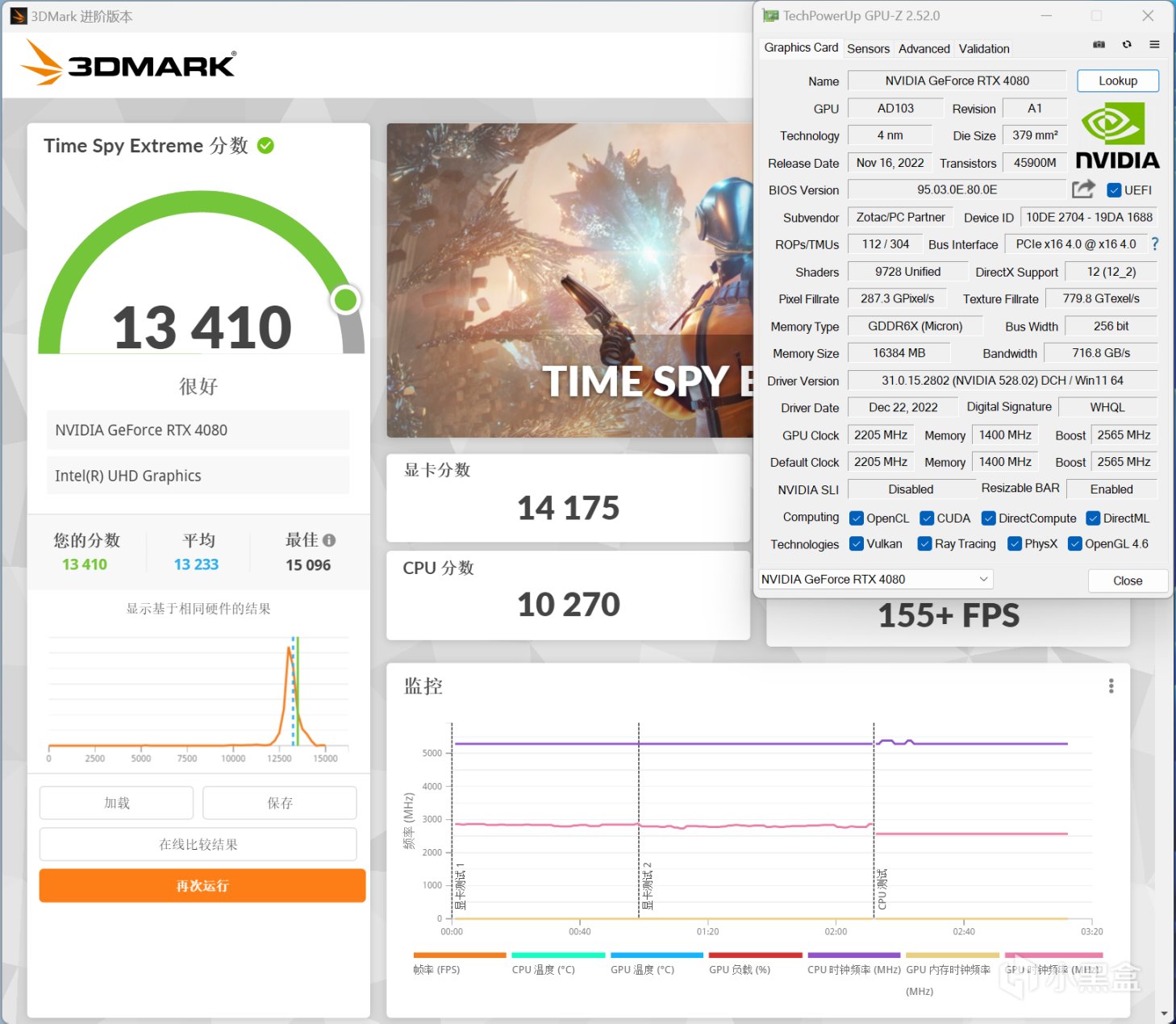Toggle the OpenCL checkbox
Viewport: 1176px width, 1024px height.
[857, 518]
